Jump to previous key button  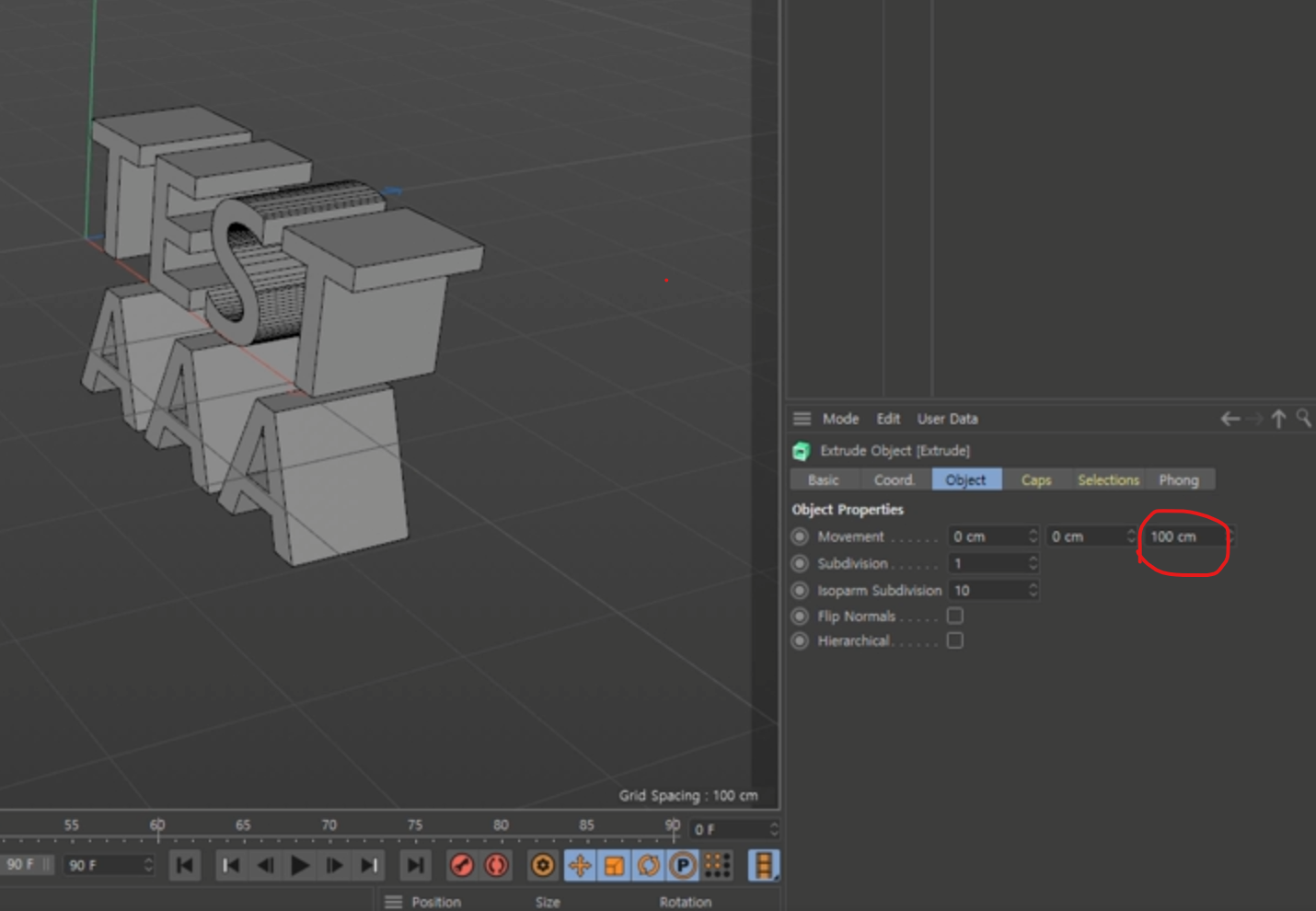coord(231,865)
